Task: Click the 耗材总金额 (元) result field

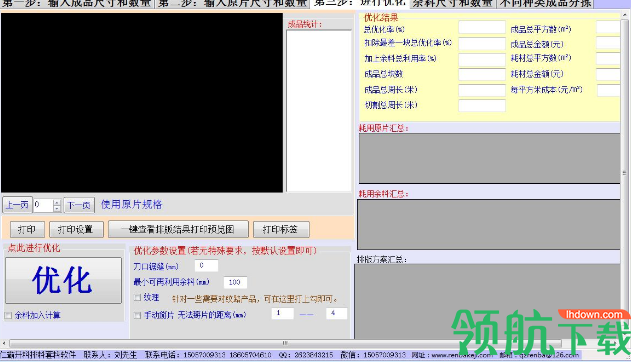Action: click(608, 74)
